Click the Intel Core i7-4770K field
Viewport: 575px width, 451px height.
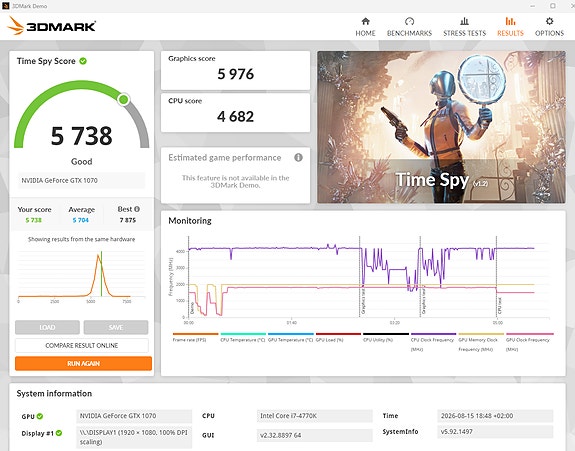(x=315, y=416)
